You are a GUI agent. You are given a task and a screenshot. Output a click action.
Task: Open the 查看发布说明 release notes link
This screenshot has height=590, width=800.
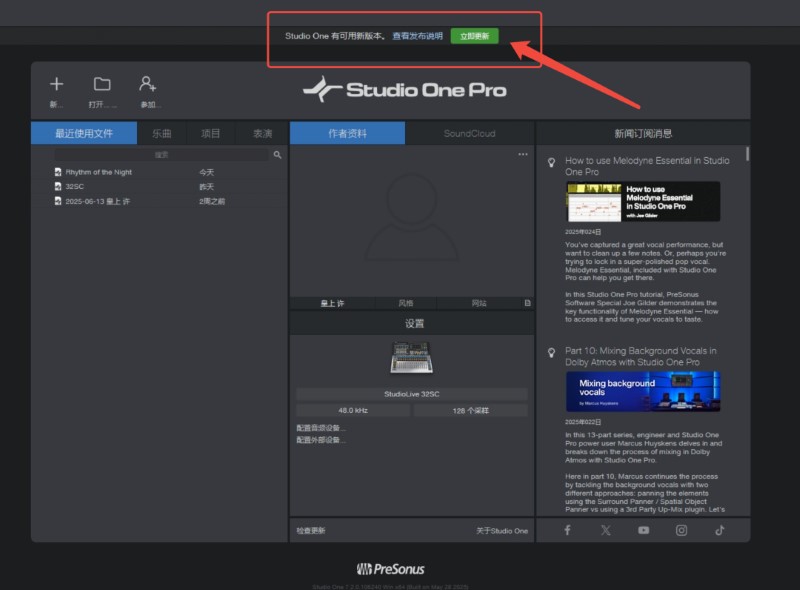[x=417, y=36]
